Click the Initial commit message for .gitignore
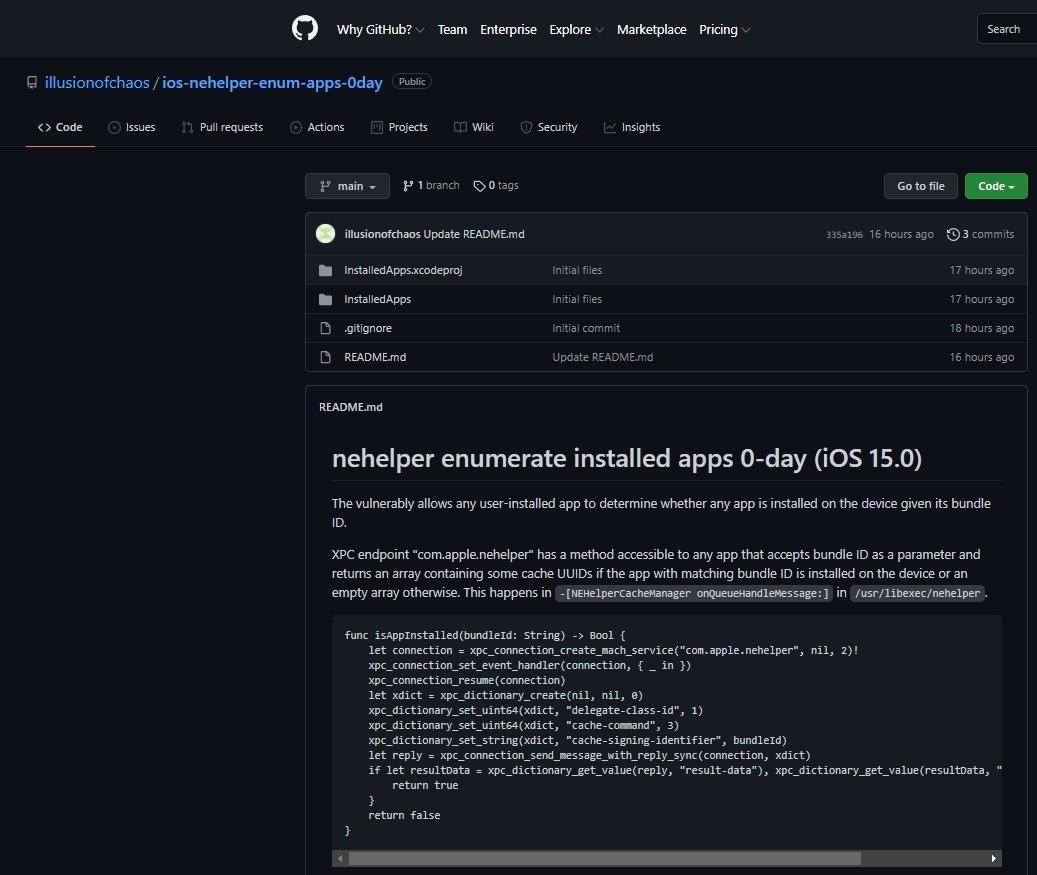 (586, 329)
